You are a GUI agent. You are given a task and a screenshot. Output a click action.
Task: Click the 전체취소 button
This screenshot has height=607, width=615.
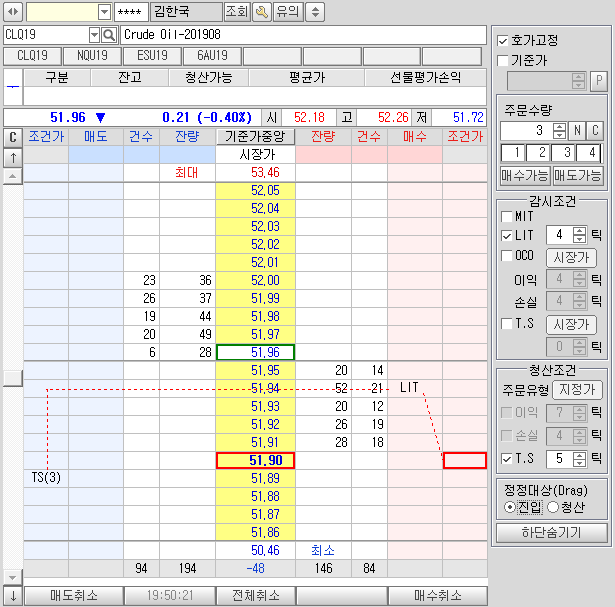(x=255, y=596)
